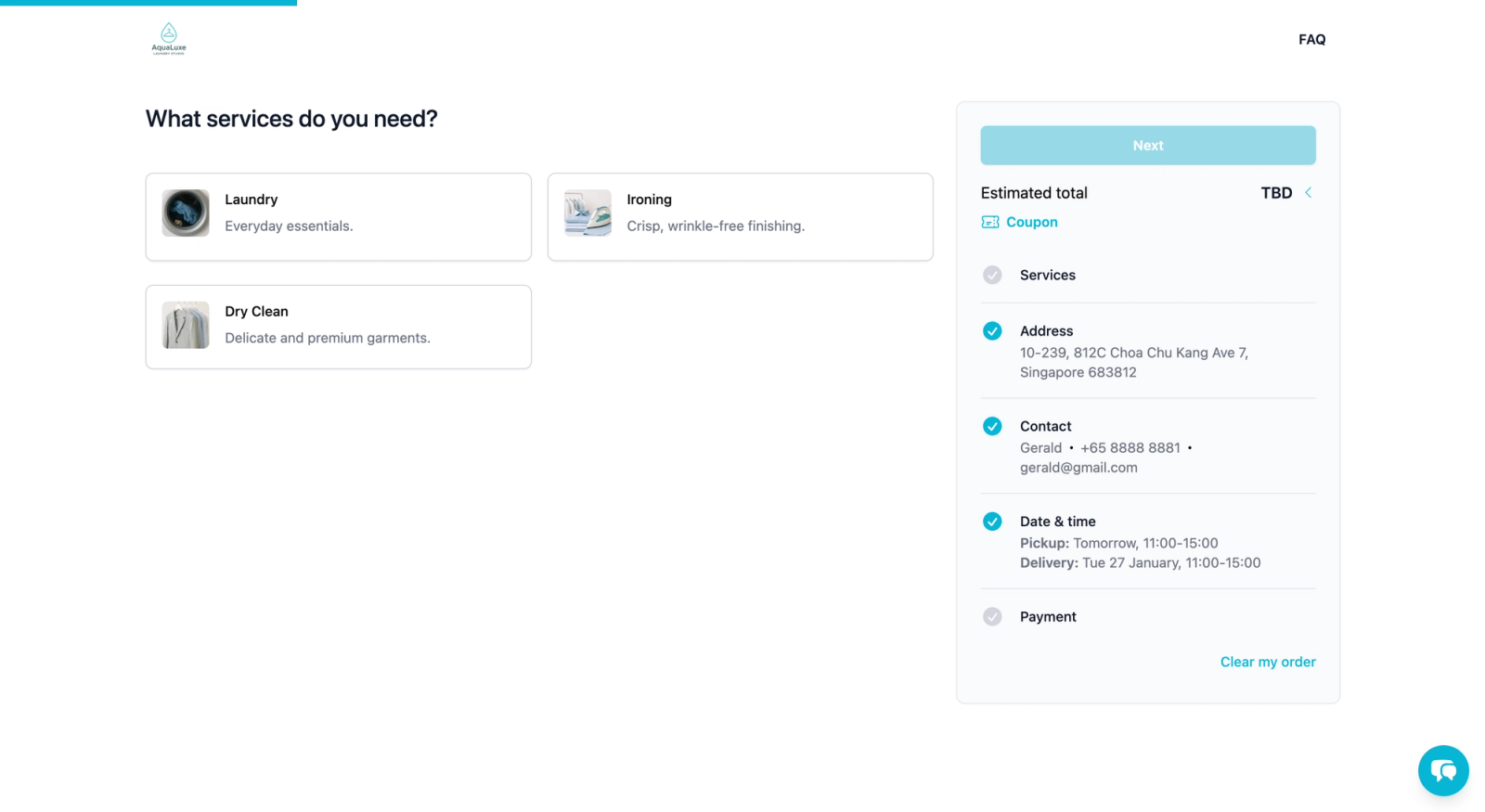Click the Date & time checkmark icon

click(992, 522)
